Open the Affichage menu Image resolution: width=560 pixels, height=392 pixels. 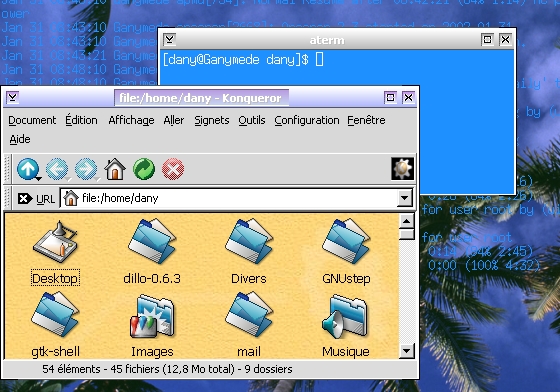(x=131, y=120)
